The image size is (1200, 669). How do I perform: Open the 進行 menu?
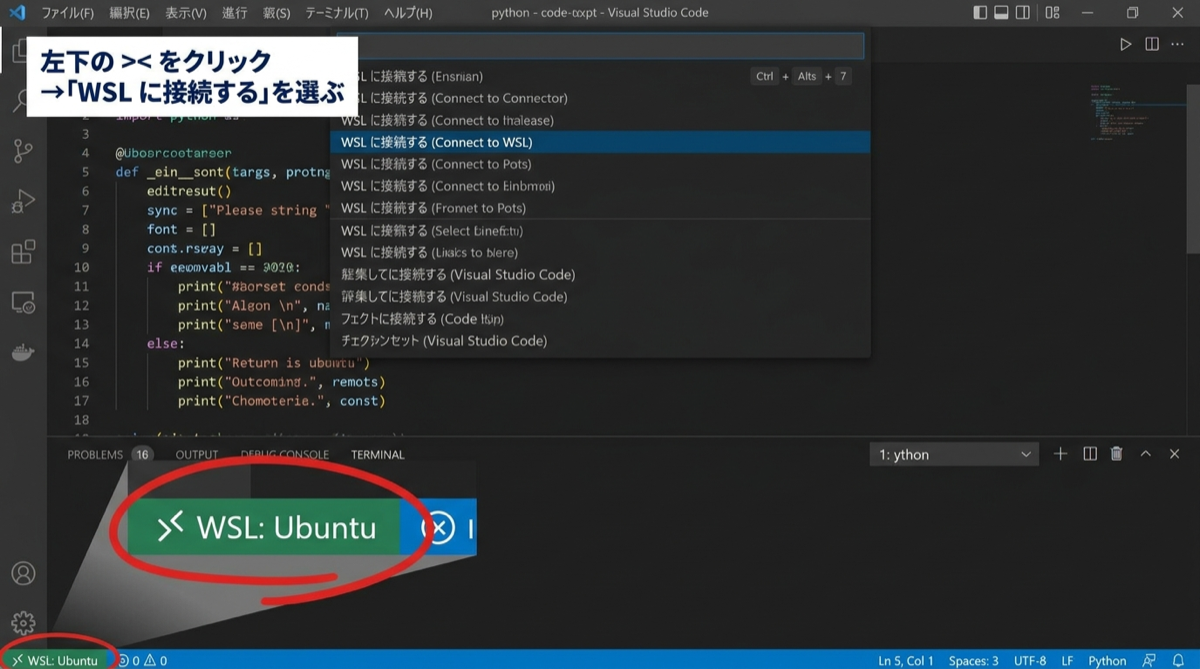[x=235, y=13]
